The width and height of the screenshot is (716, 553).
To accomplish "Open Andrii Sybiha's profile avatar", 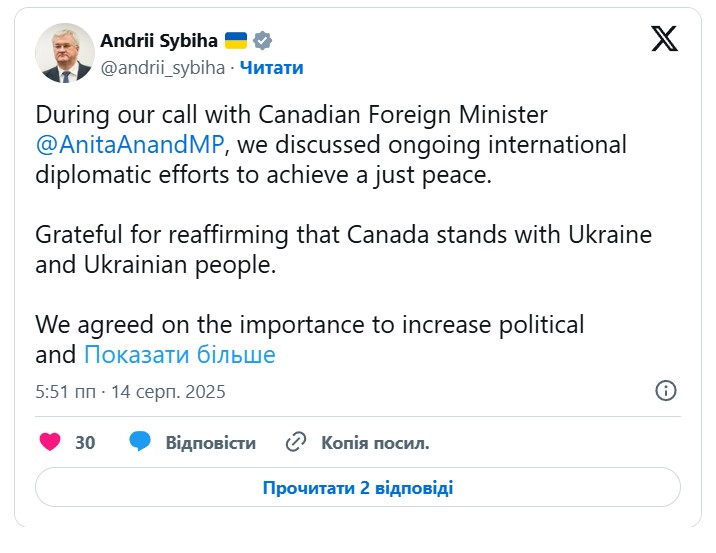I will pyautogui.click(x=65, y=53).
